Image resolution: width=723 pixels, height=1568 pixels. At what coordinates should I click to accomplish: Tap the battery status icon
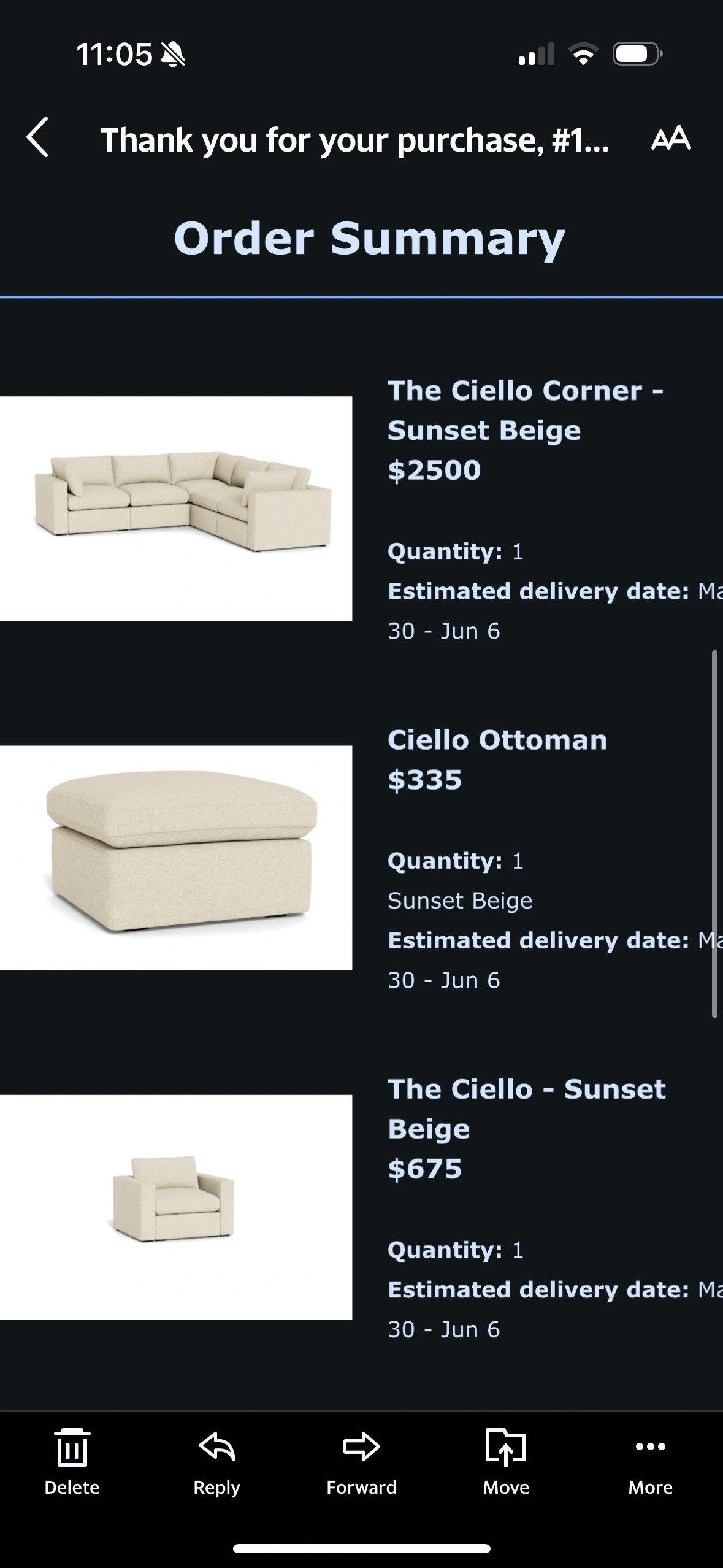pyautogui.click(x=637, y=55)
